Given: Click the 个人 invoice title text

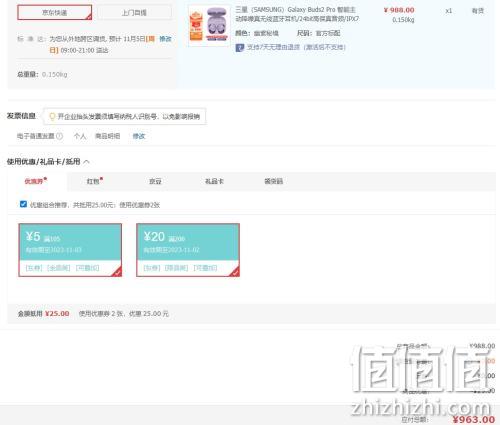Looking at the screenshot, I should pyautogui.click(x=80, y=136).
